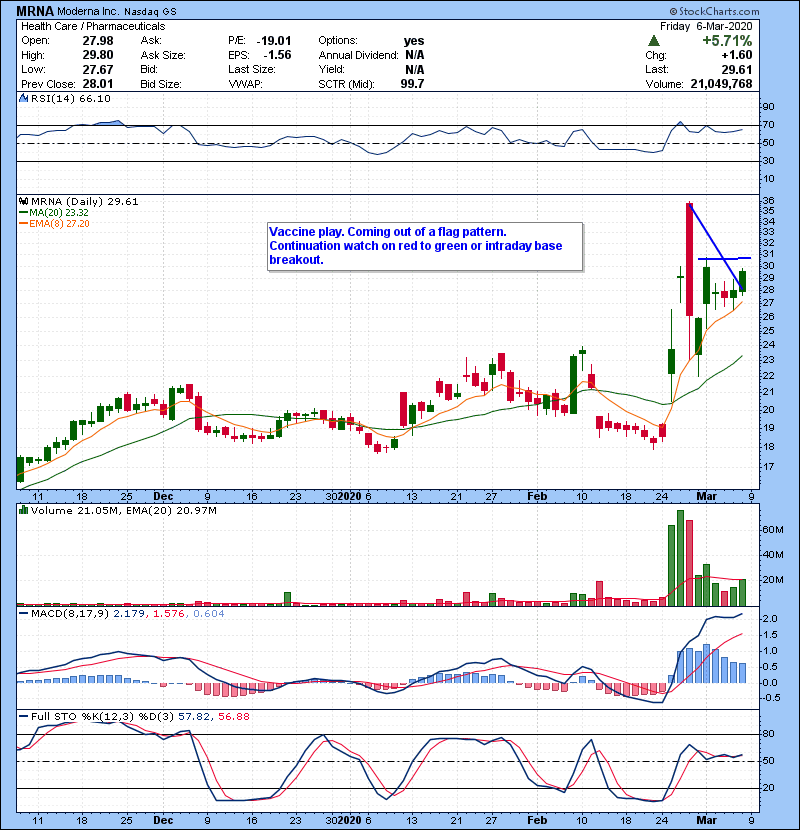Viewport: 800px width, 830px height.
Task: Click the MRNA (Daily) 29.61 chart label
Action: [85, 202]
